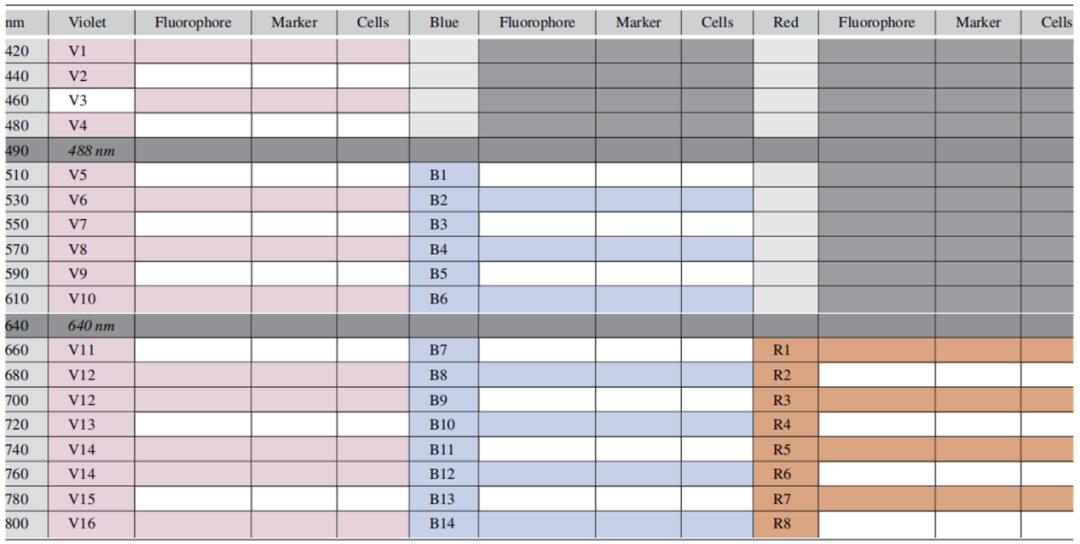Click the Violet column header

coord(87,22)
